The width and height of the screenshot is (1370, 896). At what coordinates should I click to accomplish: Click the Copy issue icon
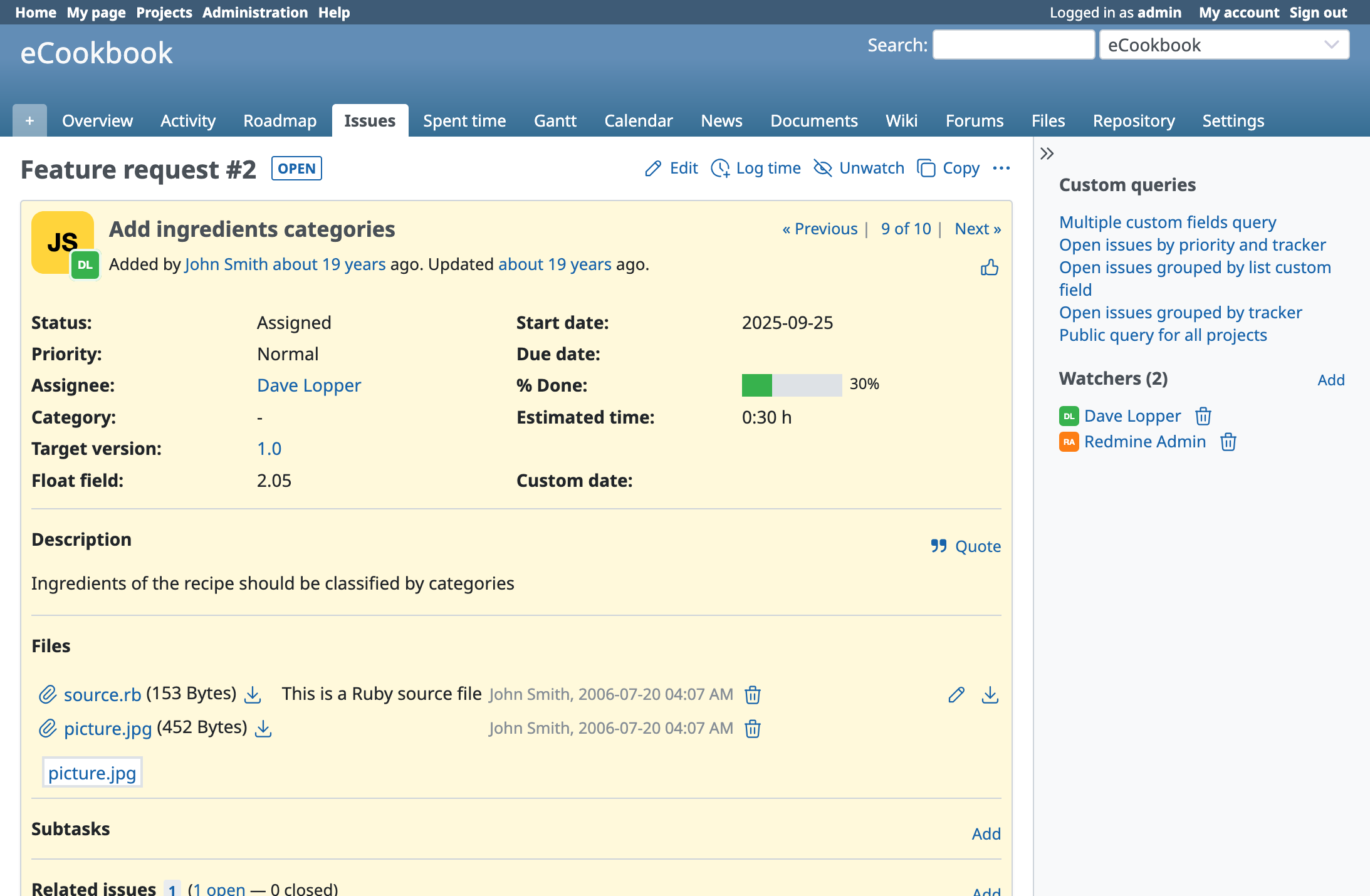926,168
